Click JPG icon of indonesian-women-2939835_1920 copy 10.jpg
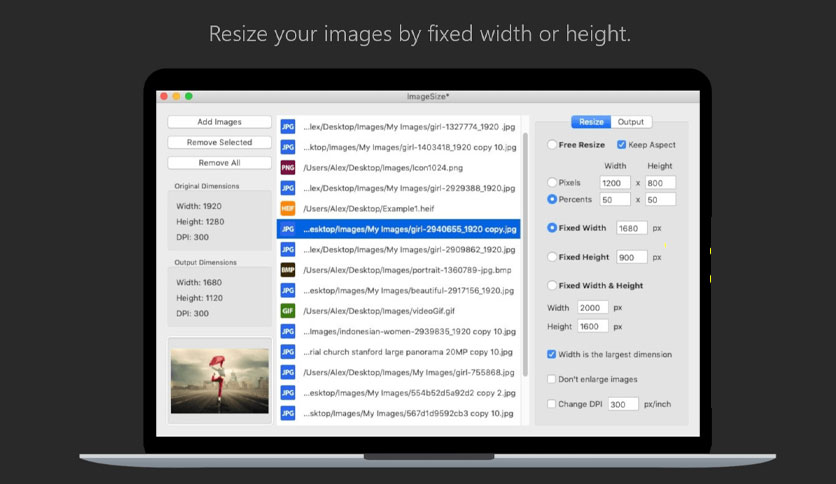This screenshot has width=836, height=484. click(x=288, y=332)
